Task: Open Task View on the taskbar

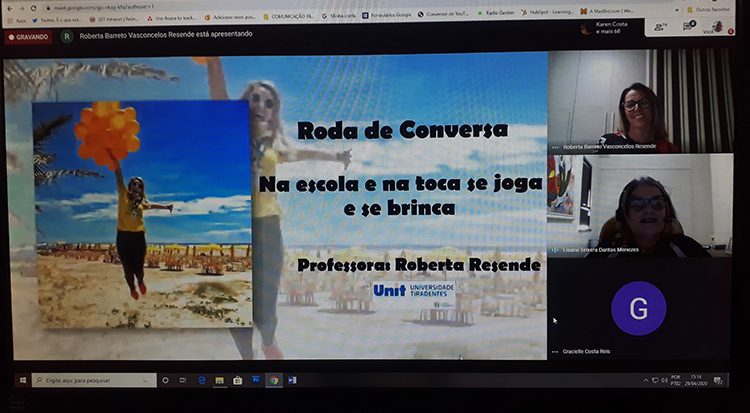Action: coord(183,380)
